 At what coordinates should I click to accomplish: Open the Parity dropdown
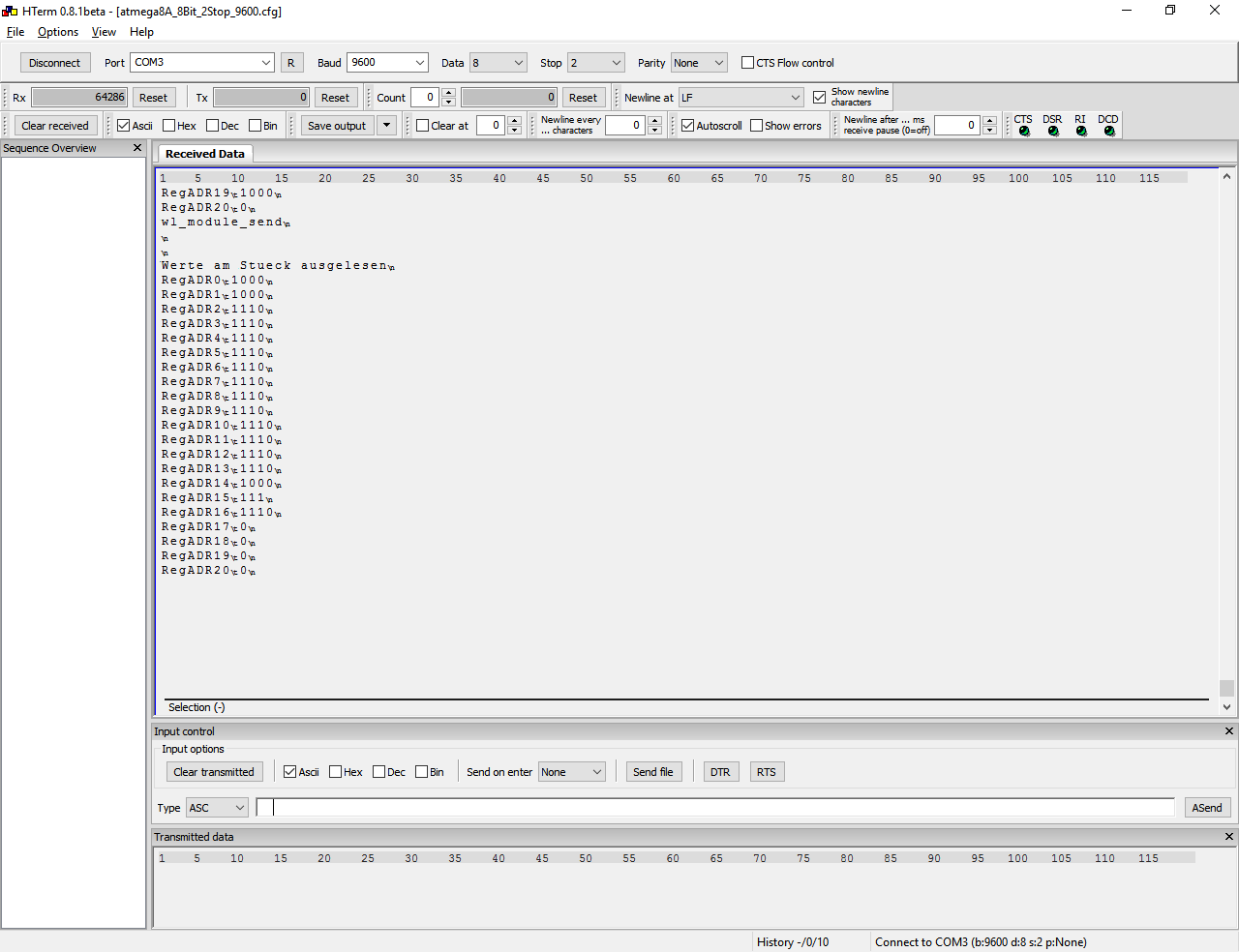point(699,63)
